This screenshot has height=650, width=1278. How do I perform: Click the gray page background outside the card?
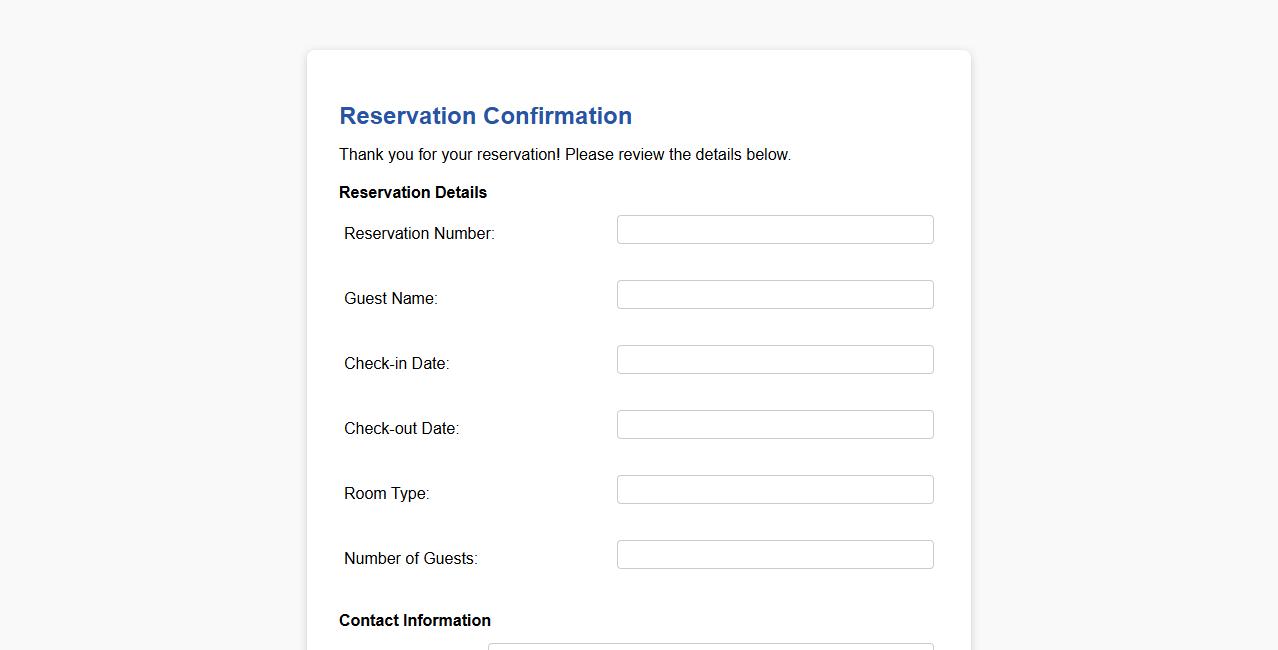(150, 300)
